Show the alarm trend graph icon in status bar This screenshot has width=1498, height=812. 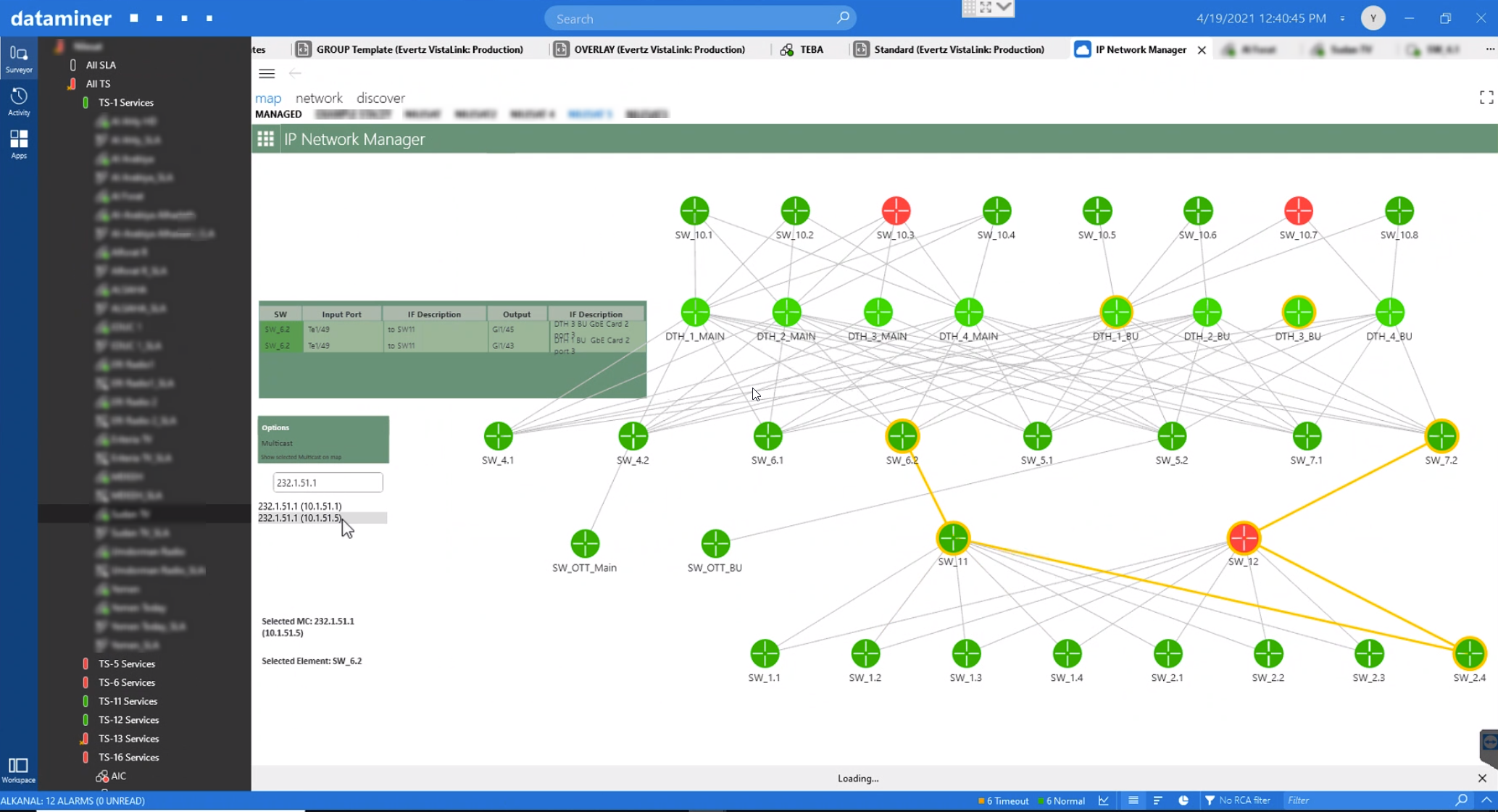click(1103, 800)
